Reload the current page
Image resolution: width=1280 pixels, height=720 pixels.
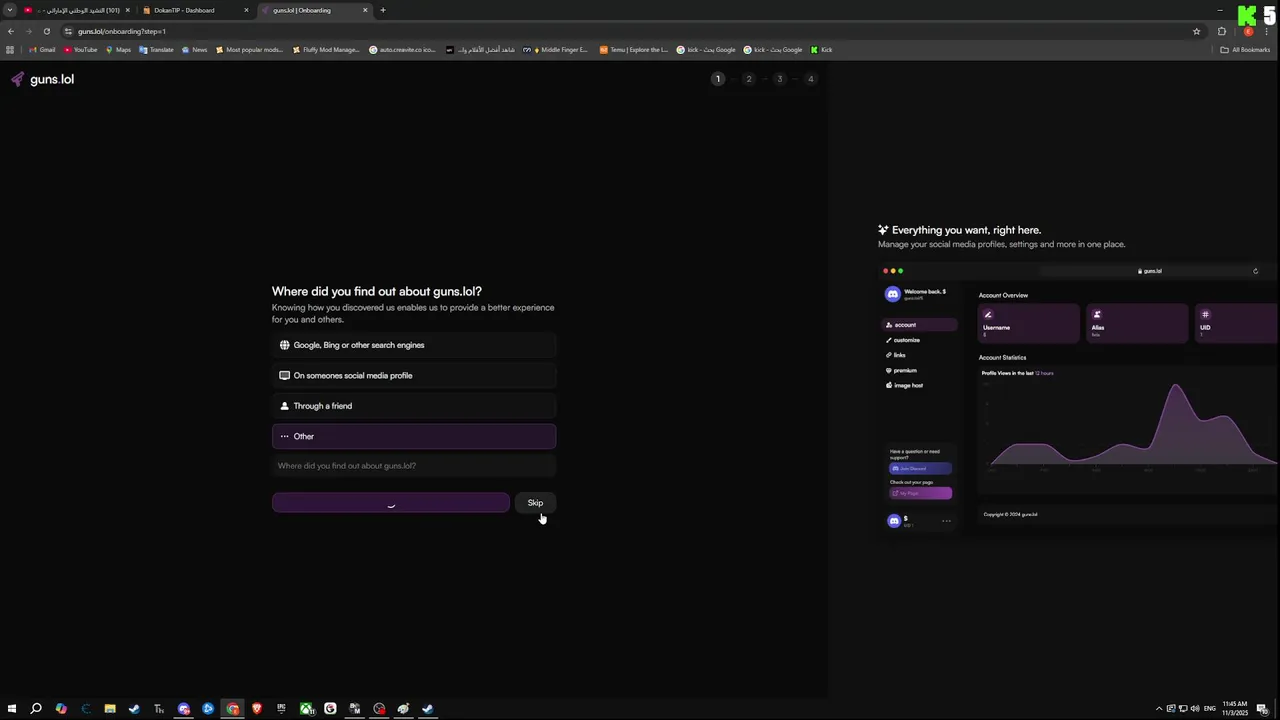[46, 31]
